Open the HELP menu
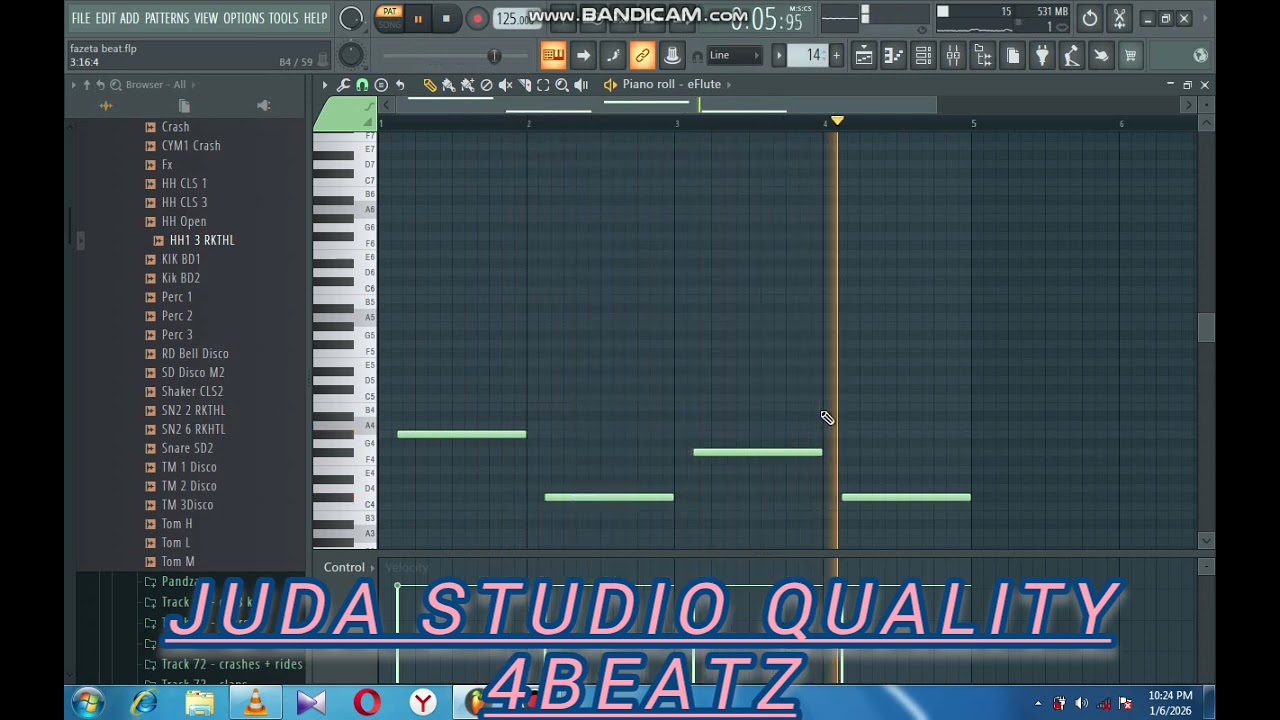The image size is (1280, 720). (315, 18)
